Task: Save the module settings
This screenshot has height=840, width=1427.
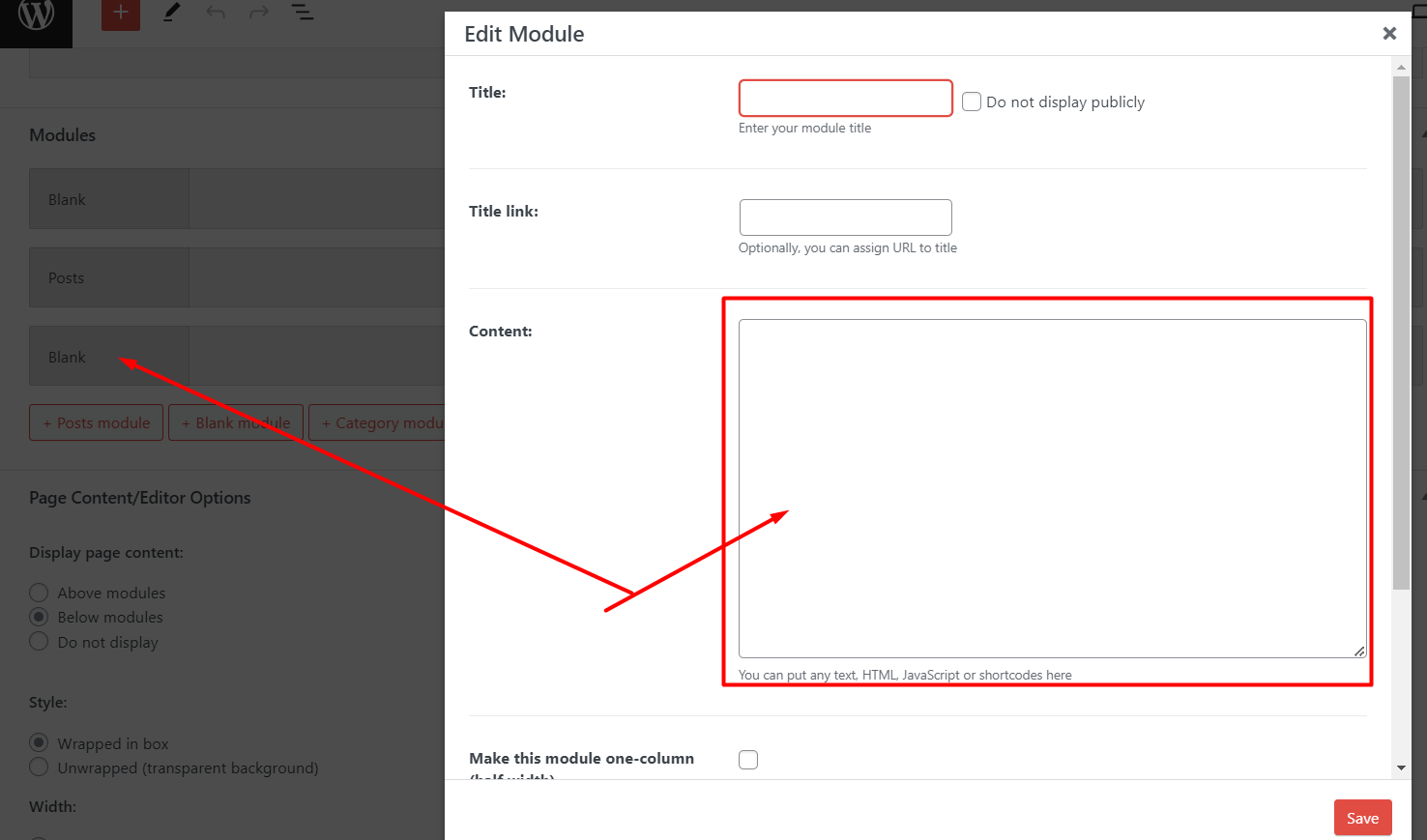Action: pyautogui.click(x=1363, y=818)
